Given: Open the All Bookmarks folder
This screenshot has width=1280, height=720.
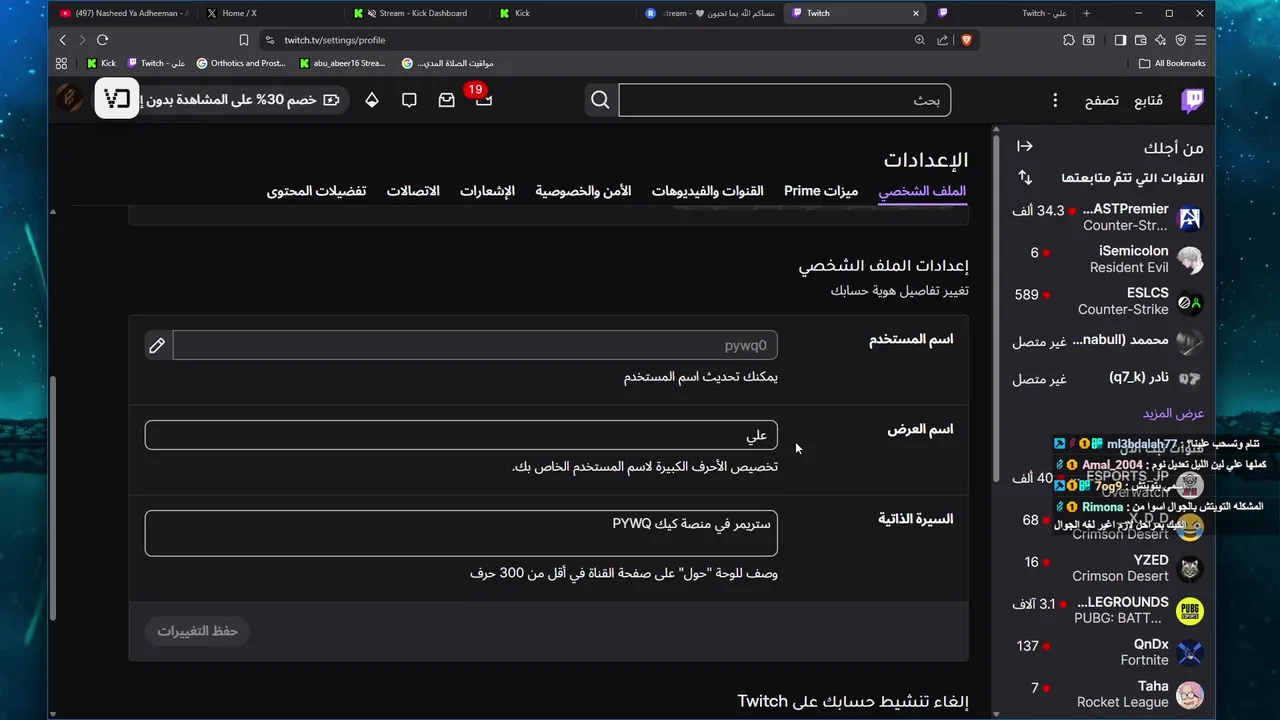Looking at the screenshot, I should tap(1172, 63).
